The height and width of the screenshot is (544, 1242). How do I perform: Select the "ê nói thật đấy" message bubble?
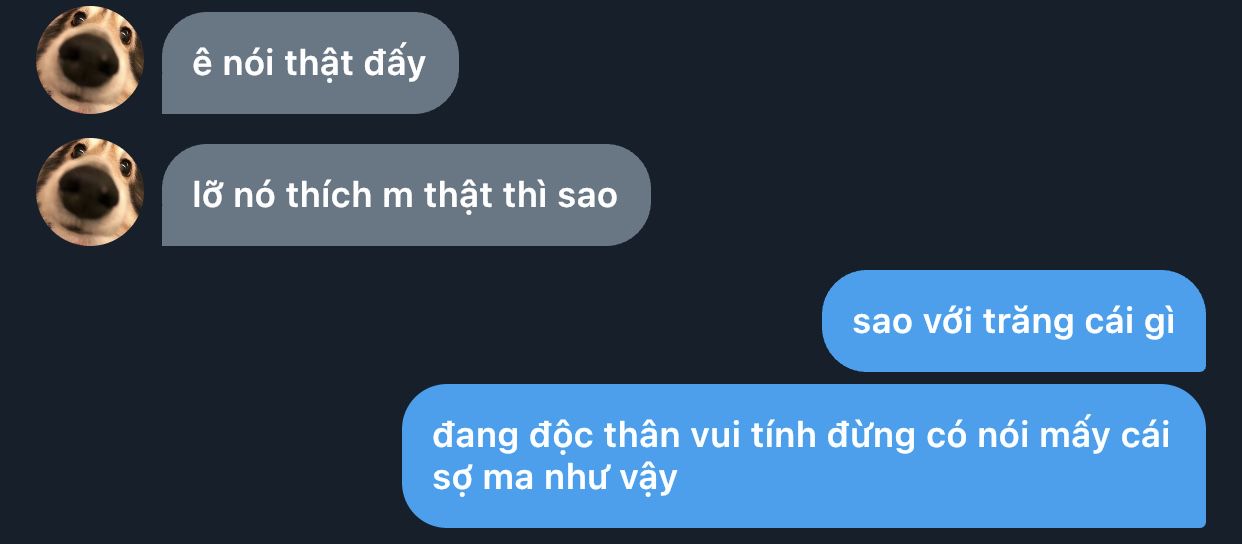pyautogui.click(x=310, y=63)
